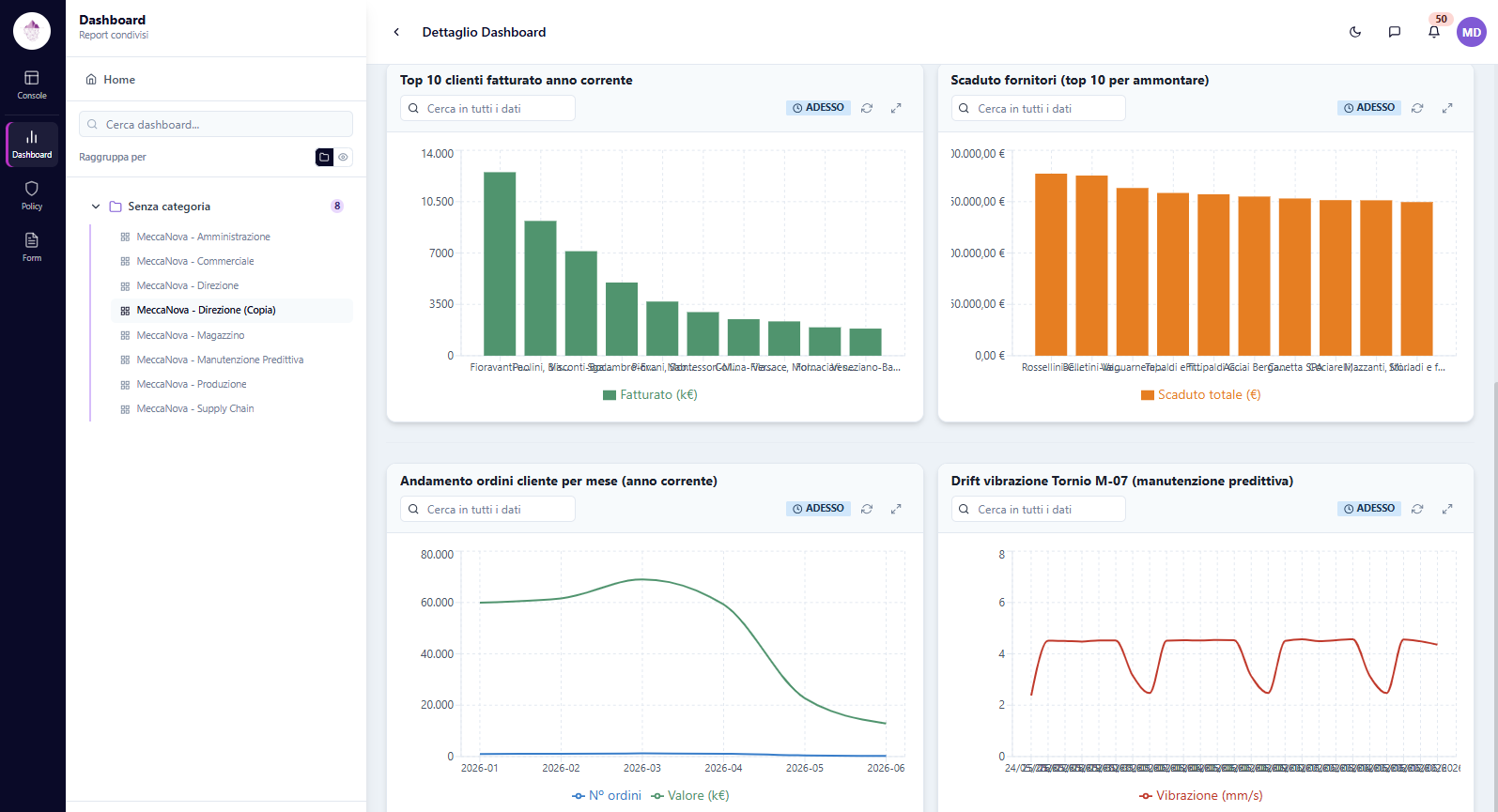Toggle the Vibrazione (mm/s) legend series

click(1200, 796)
